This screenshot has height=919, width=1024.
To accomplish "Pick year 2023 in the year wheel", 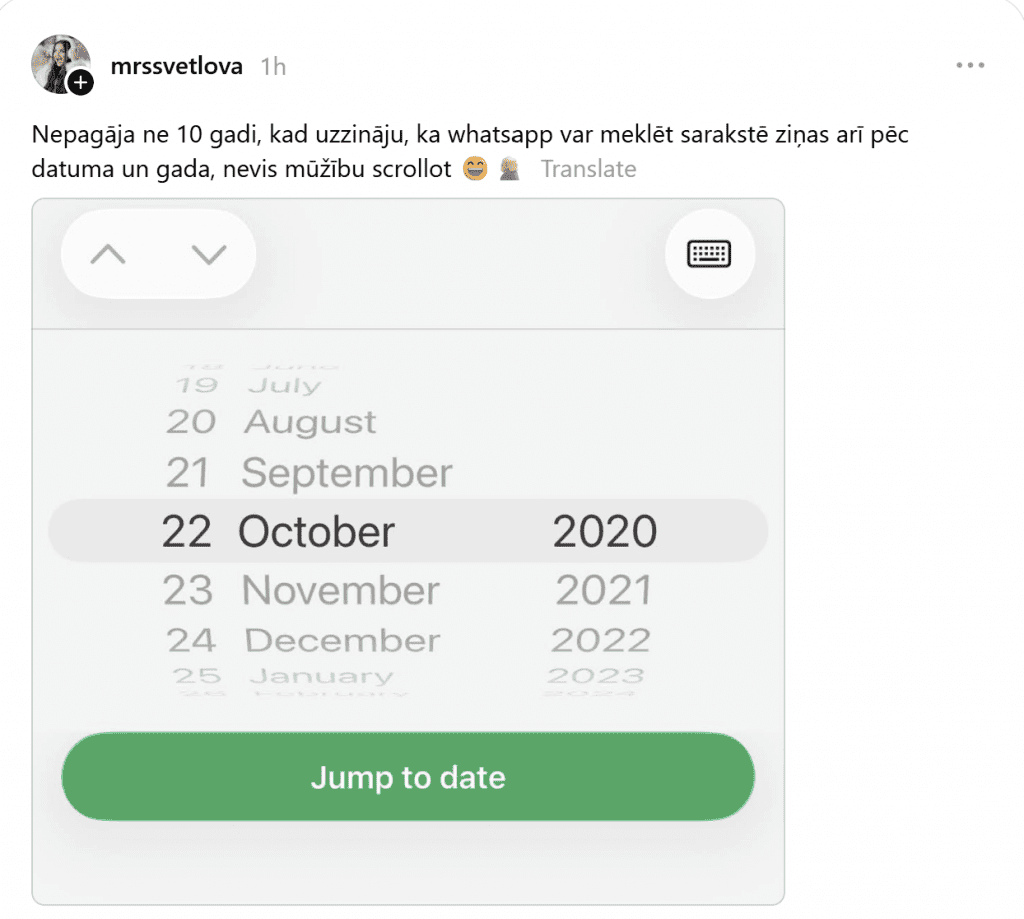I will click(596, 676).
